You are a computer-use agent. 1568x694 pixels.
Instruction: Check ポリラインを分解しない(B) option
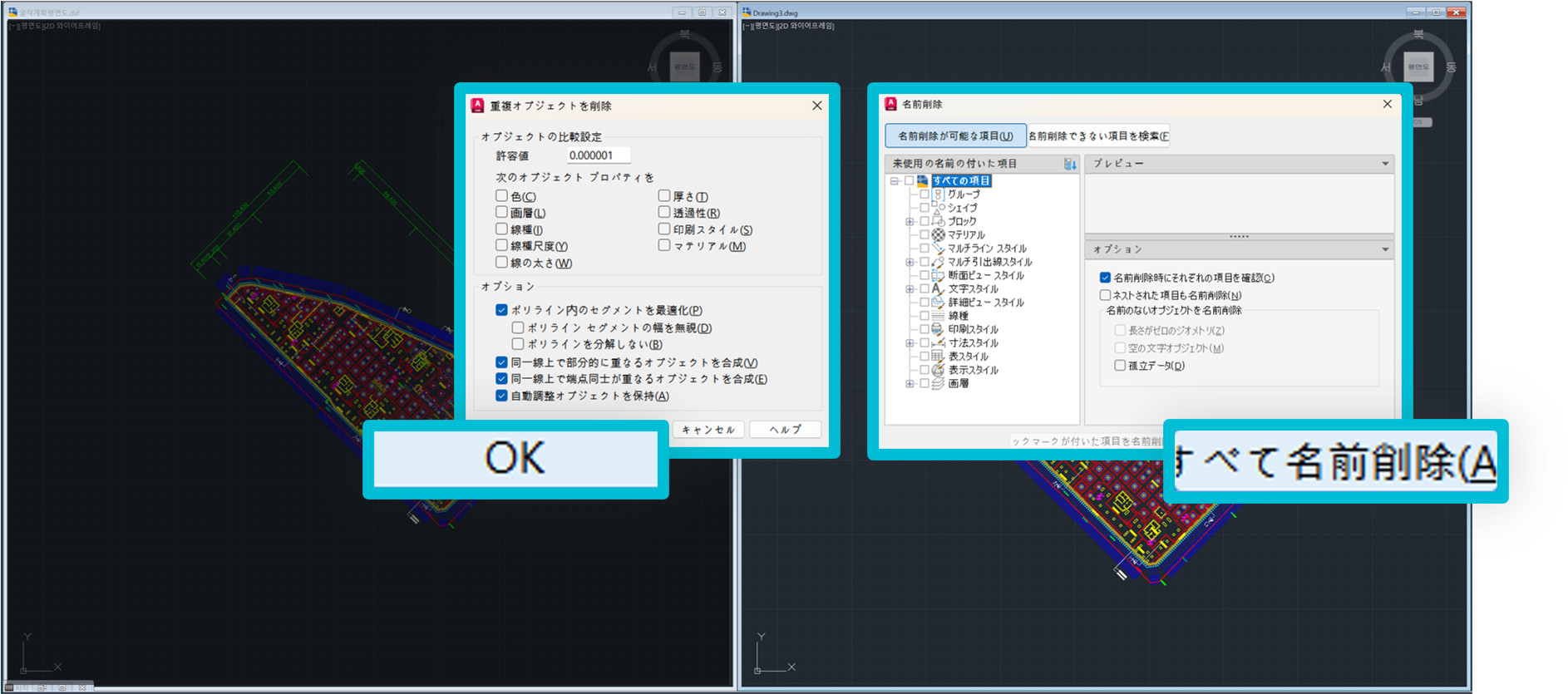(518, 344)
